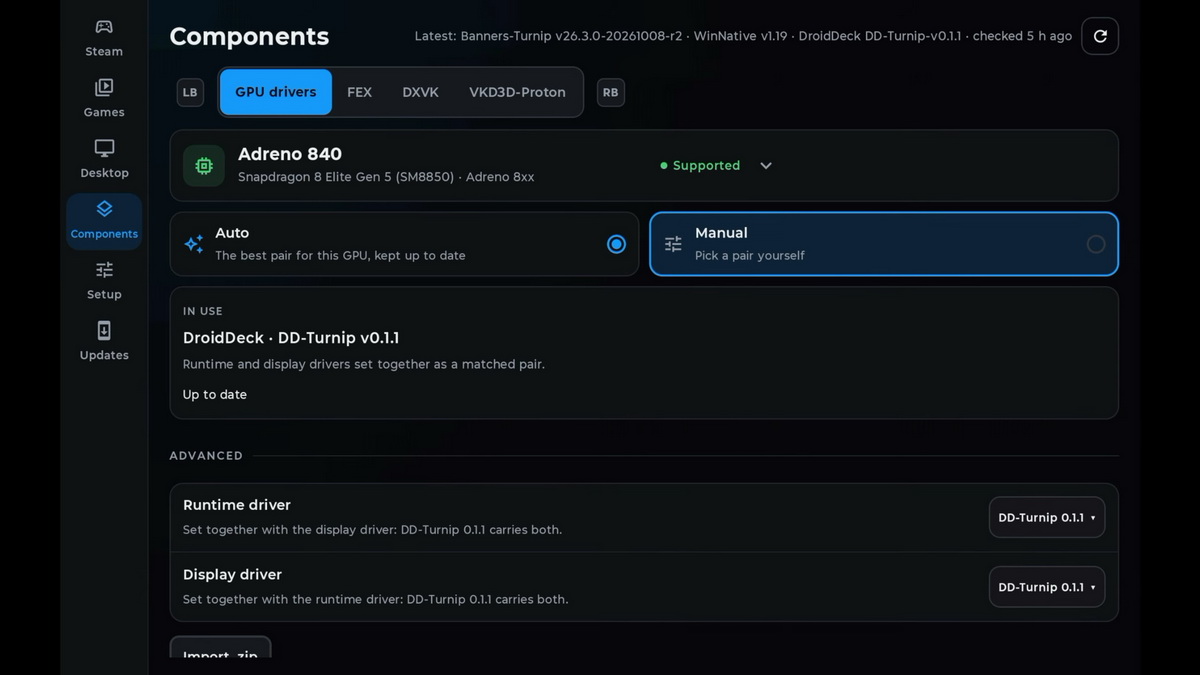Open the Display driver DD-Turnip dropdown
The width and height of the screenshot is (1200, 675).
coord(1047,587)
